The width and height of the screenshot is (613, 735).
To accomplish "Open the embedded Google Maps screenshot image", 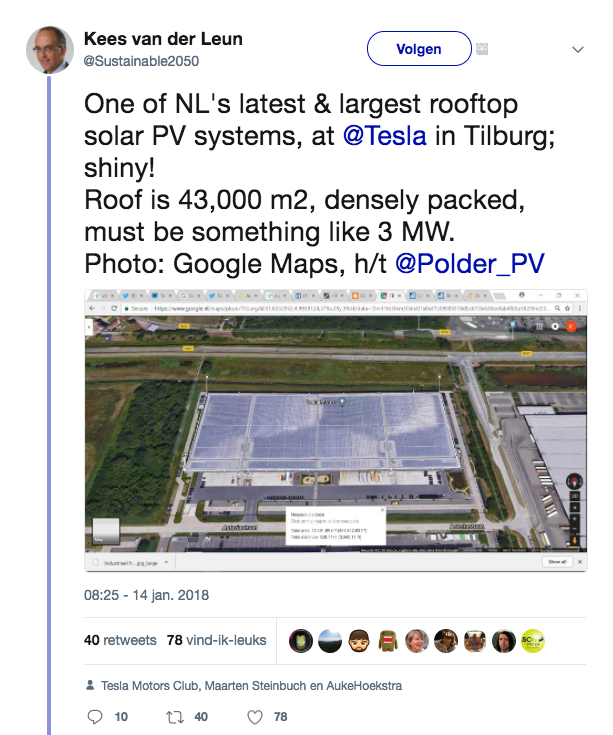I will (x=336, y=430).
